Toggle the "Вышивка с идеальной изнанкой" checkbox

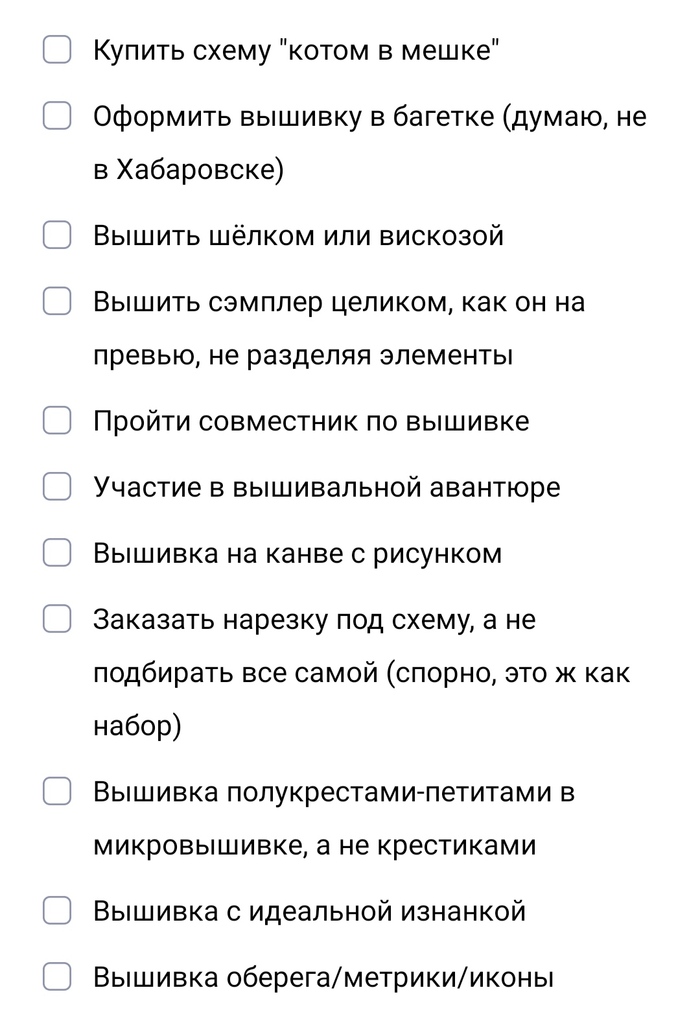(57, 911)
